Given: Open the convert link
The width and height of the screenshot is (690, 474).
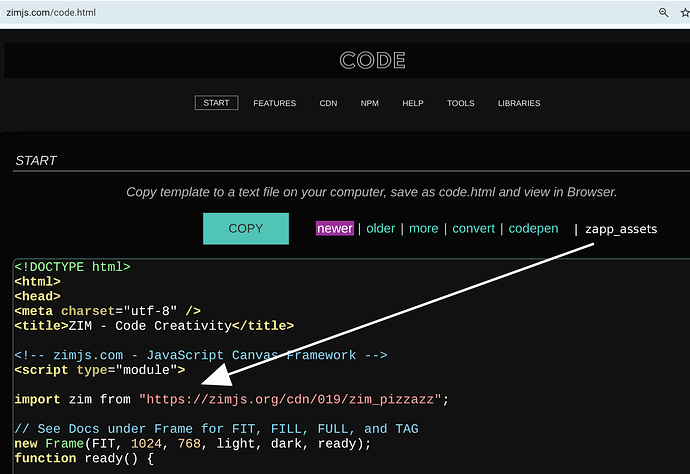Looking at the screenshot, I should tap(474, 228).
